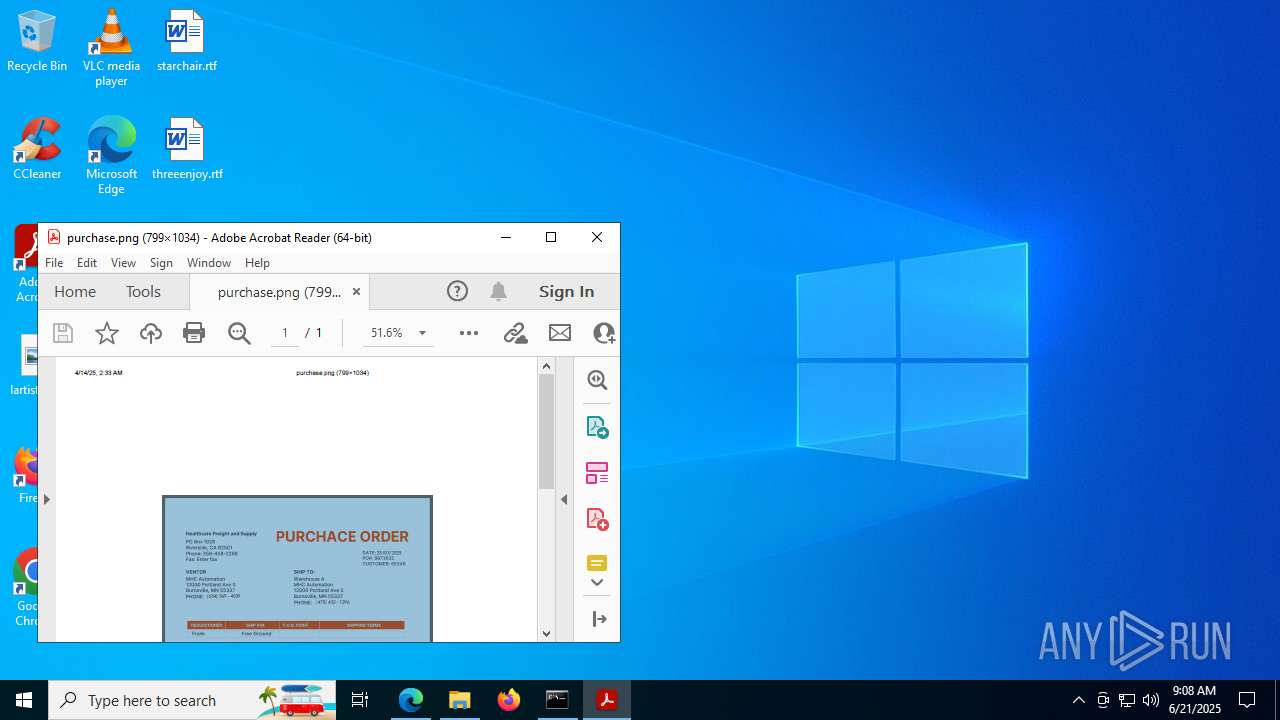
Task: Expand the left navigation pane arrow
Action: click(x=46, y=499)
